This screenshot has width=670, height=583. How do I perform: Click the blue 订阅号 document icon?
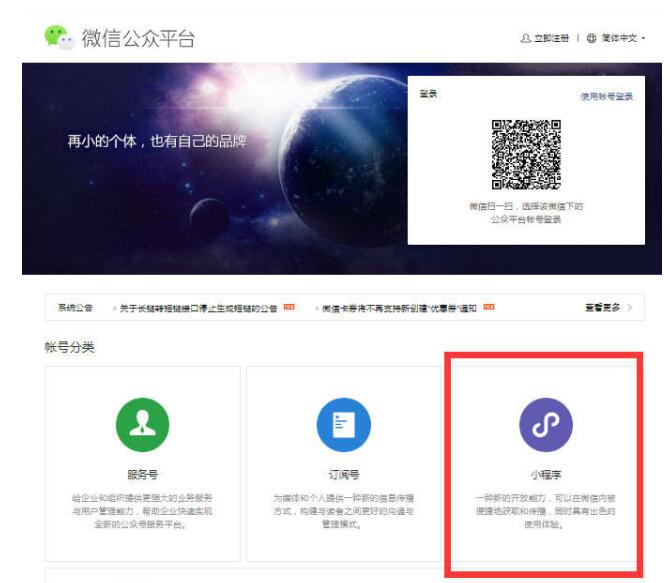tap(344, 424)
